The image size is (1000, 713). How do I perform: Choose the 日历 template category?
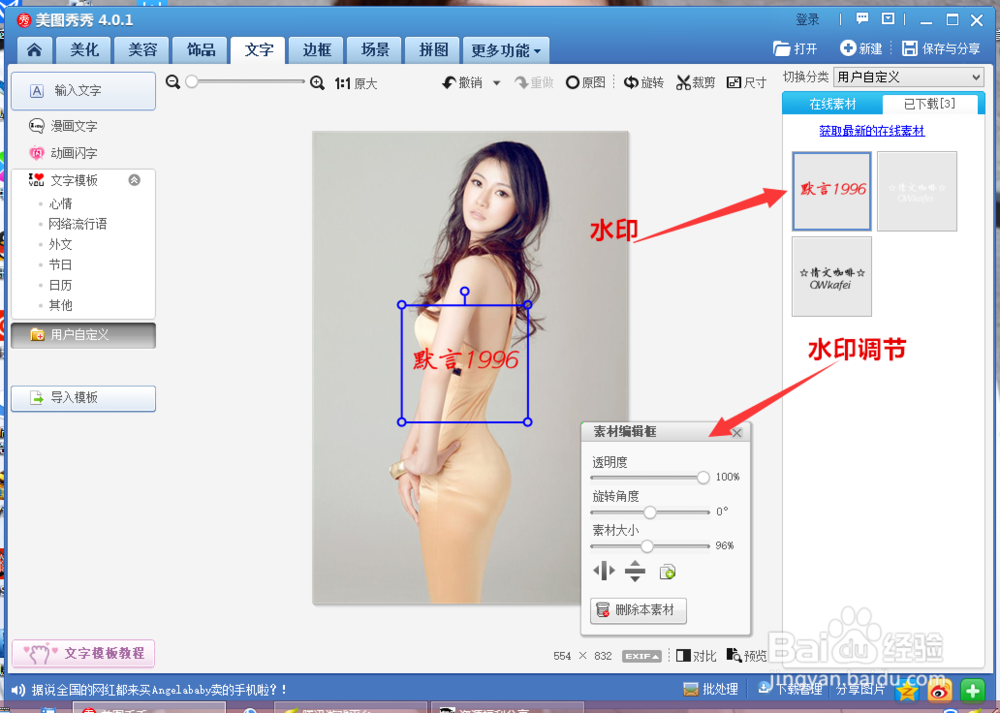[61, 285]
